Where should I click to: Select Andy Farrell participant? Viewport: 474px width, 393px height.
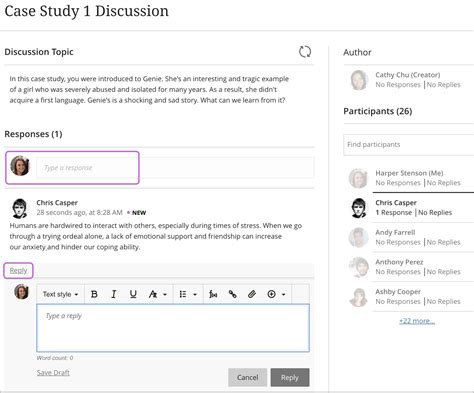pos(395,232)
